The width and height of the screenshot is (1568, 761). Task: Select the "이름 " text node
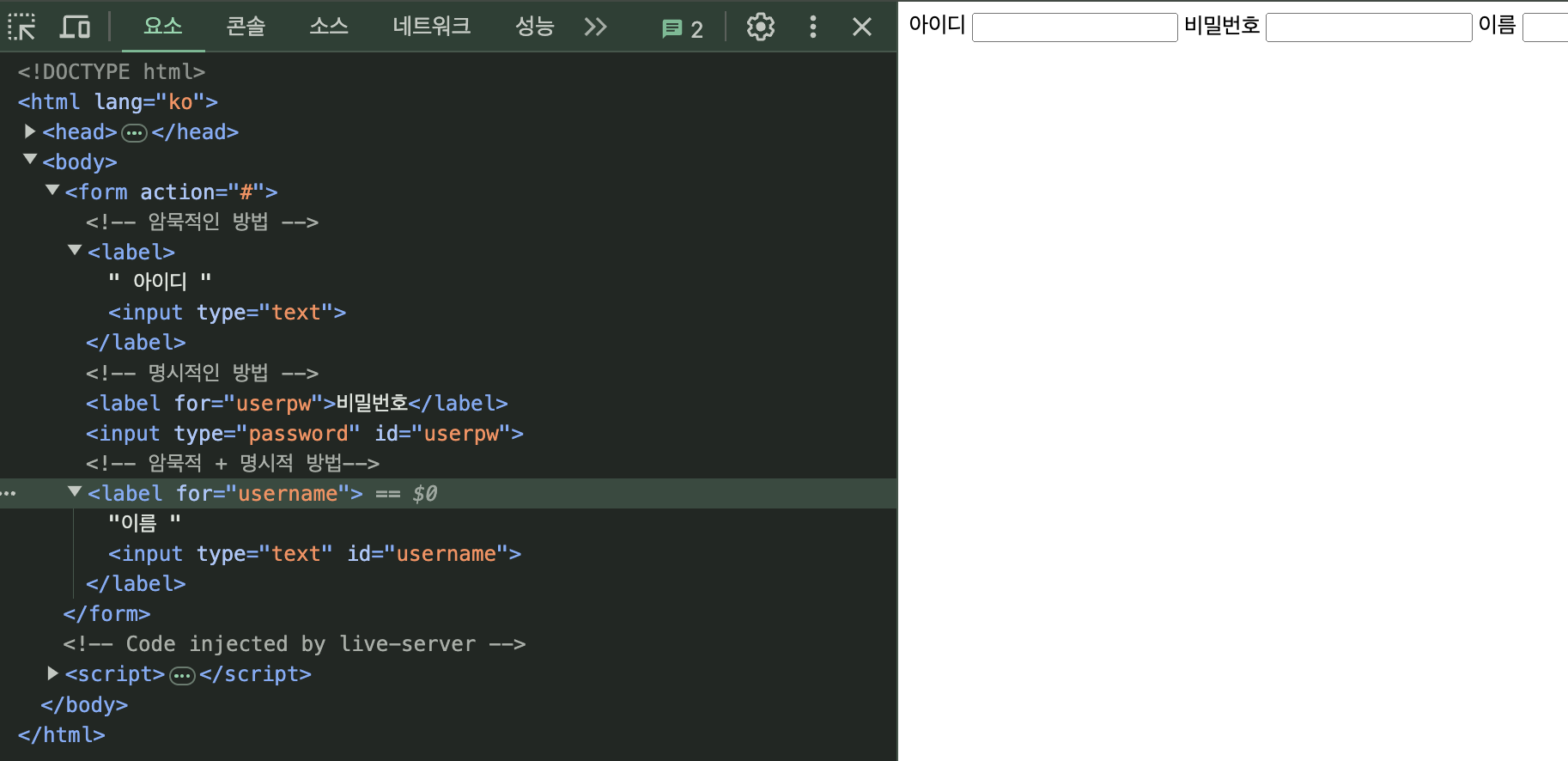[144, 522]
